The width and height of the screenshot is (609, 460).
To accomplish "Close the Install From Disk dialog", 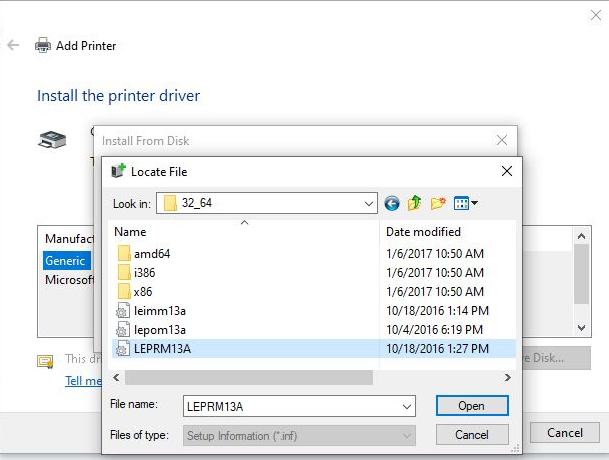I will click(x=502, y=140).
